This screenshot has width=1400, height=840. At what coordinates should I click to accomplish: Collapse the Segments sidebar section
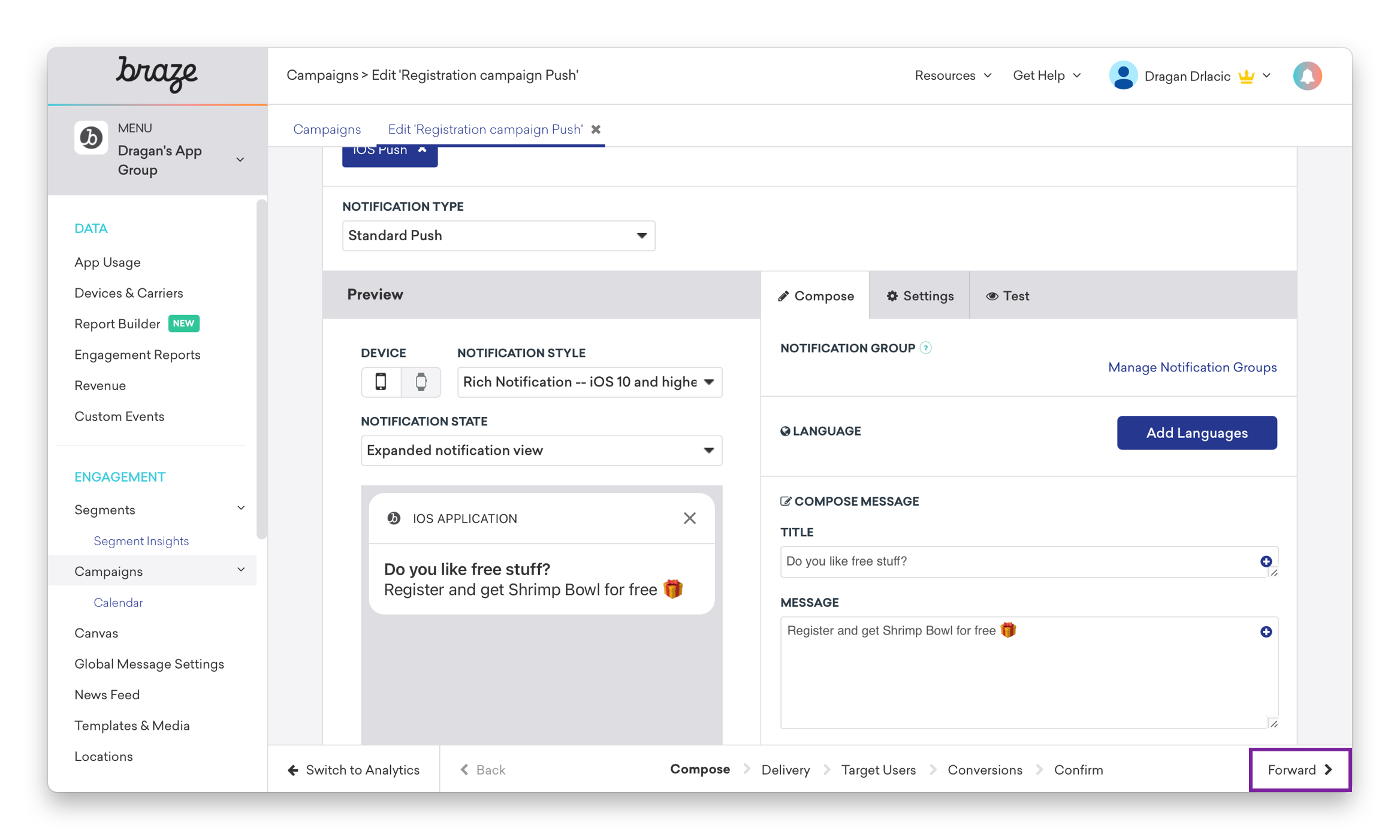241,509
